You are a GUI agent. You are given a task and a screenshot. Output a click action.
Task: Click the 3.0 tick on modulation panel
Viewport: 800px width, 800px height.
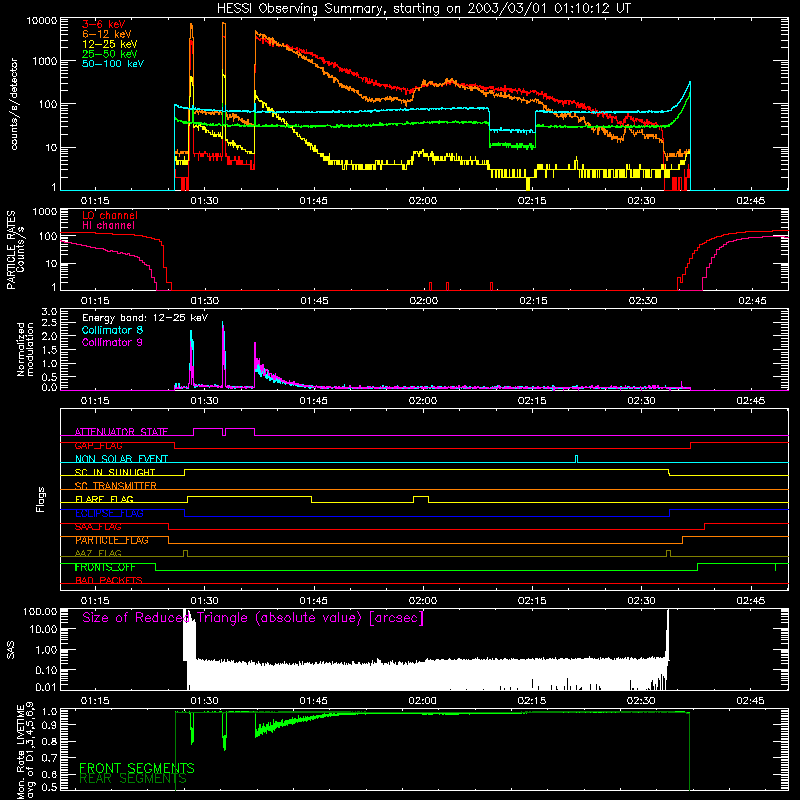tap(49, 312)
